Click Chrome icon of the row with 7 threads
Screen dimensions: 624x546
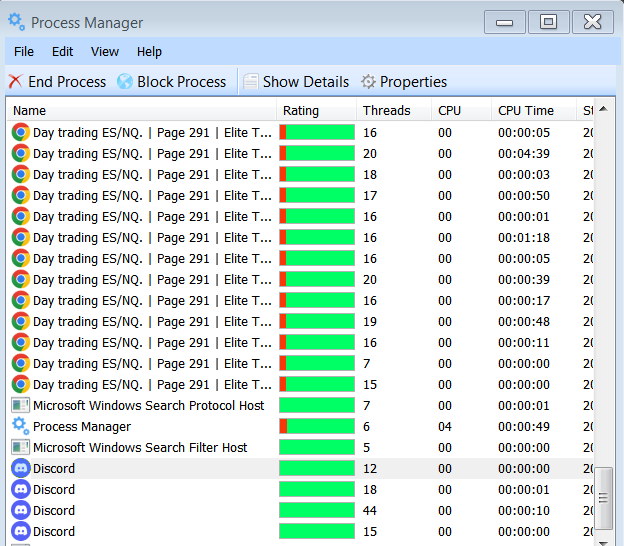pos(21,363)
